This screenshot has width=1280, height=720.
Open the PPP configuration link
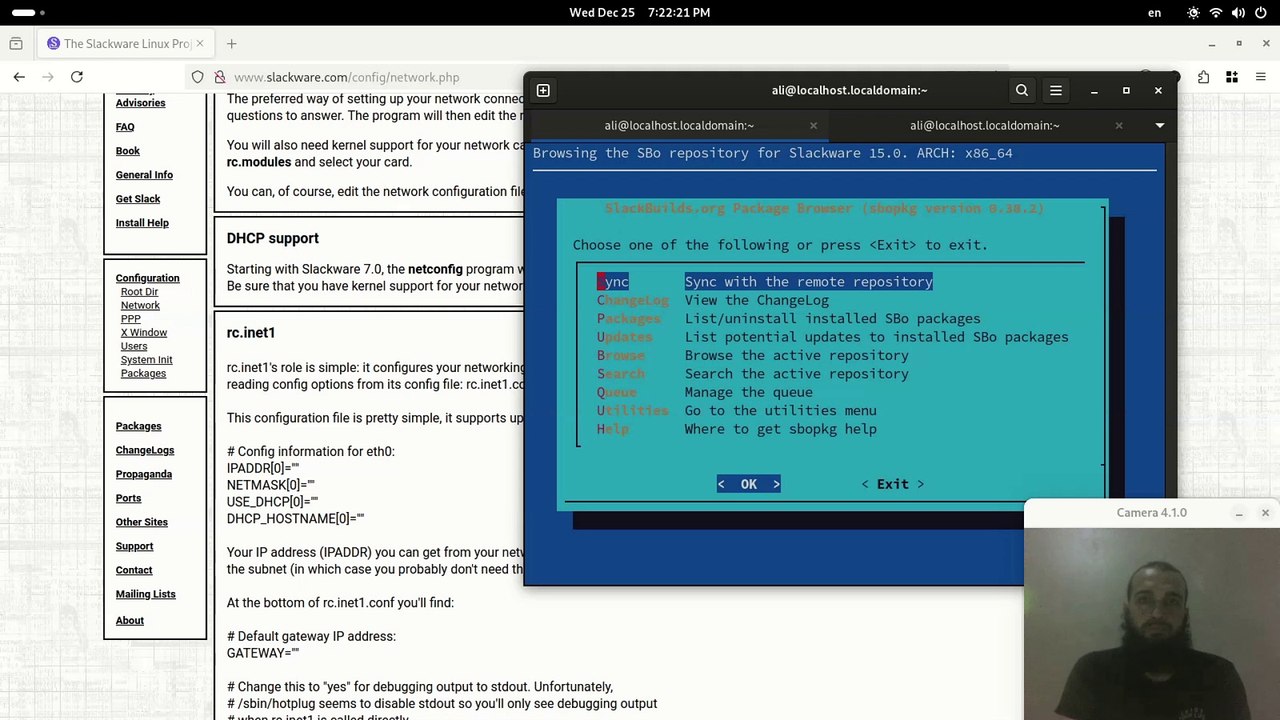[131, 319]
